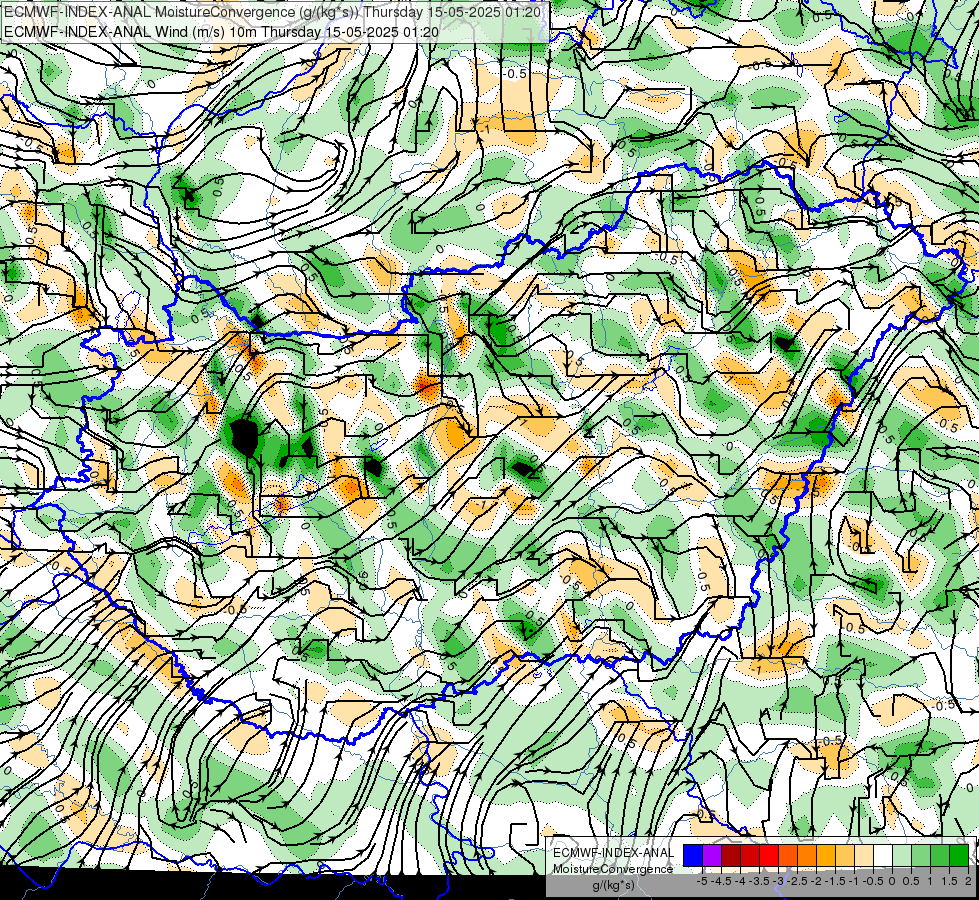
Task: Click the legend tick value -4
Action: (x=740, y=881)
